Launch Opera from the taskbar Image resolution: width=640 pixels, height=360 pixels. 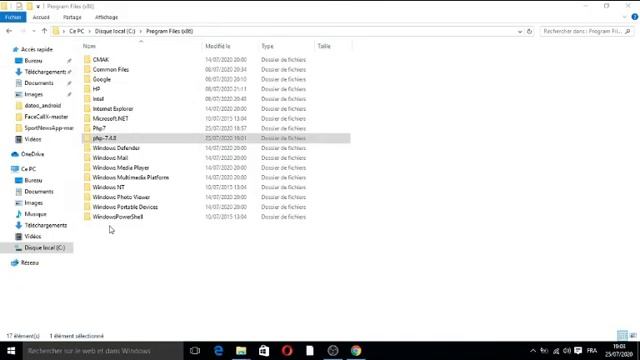287,351
